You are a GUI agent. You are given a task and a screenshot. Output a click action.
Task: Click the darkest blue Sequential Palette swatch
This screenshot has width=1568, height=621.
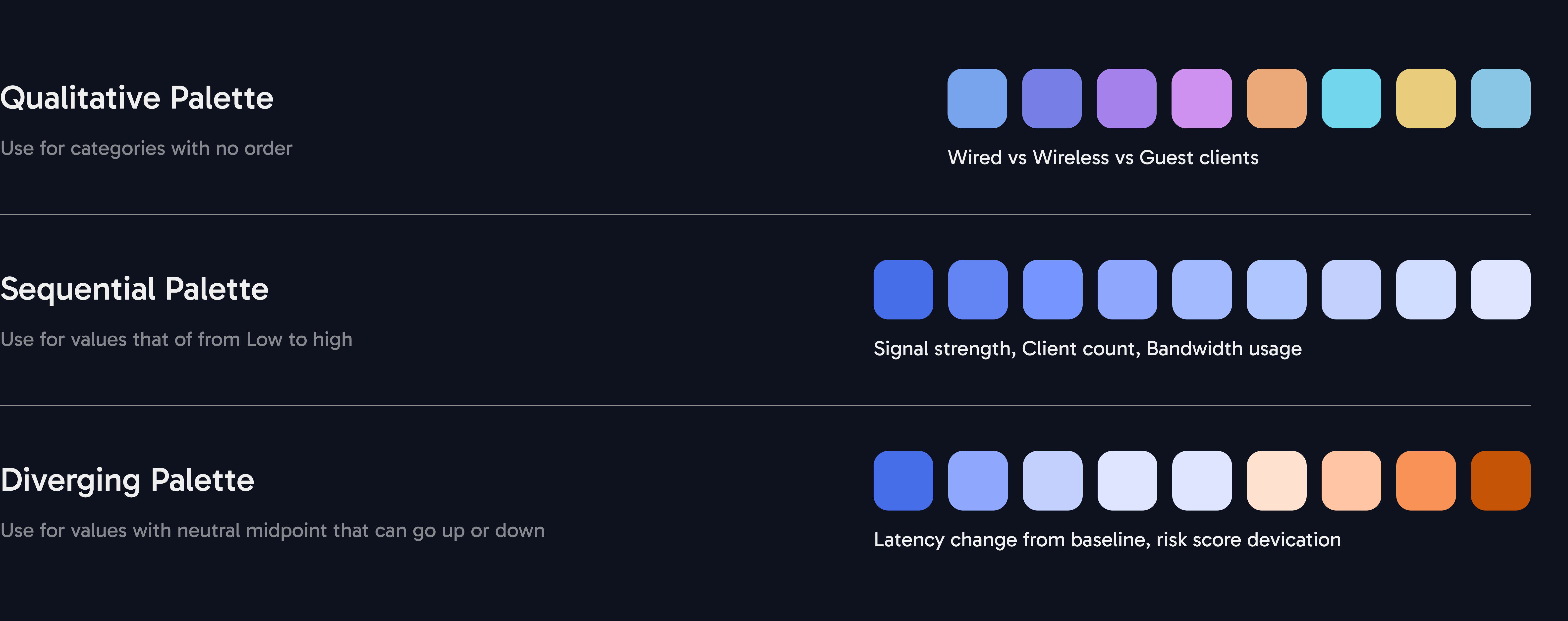[903, 290]
